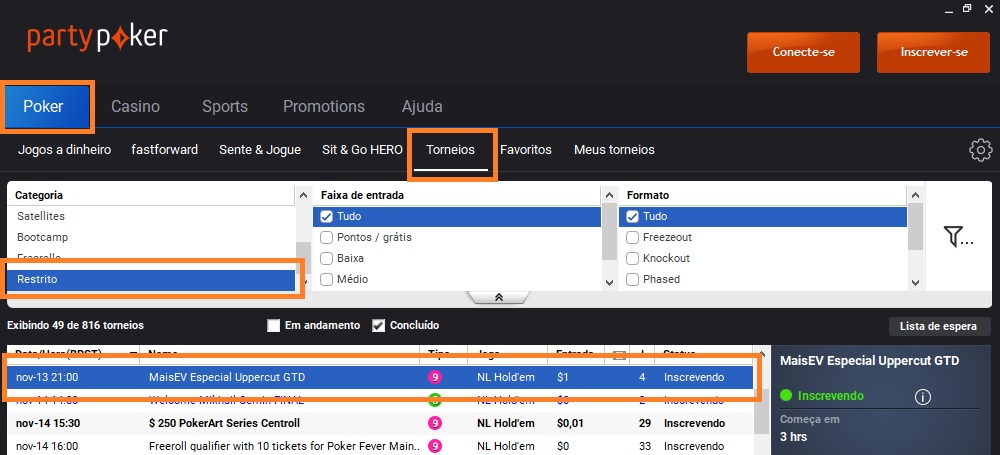Select the $ 250 PokerArt Series Centroll row
1000x455 pixels.
tap(380, 423)
